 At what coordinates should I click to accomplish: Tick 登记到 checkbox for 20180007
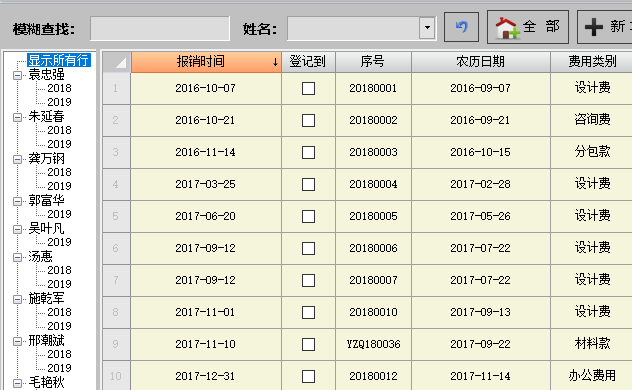pos(308,280)
